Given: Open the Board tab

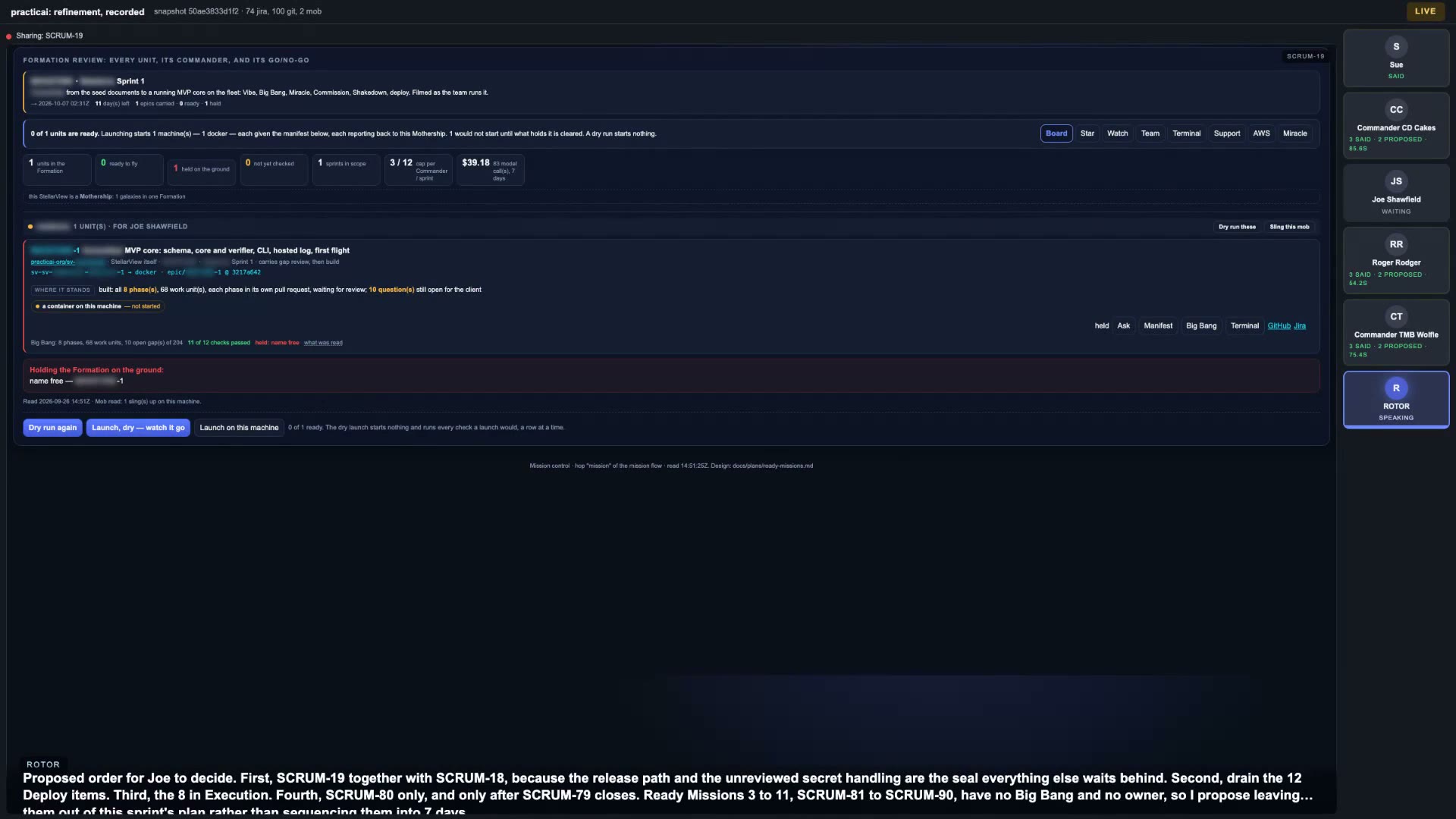Looking at the screenshot, I should coord(1056,133).
